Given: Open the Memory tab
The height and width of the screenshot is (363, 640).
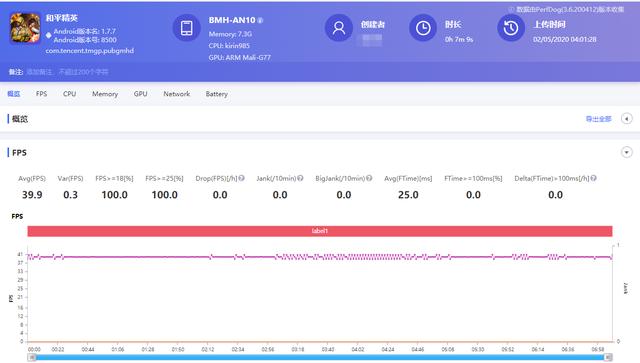Looking at the screenshot, I should [105, 94].
